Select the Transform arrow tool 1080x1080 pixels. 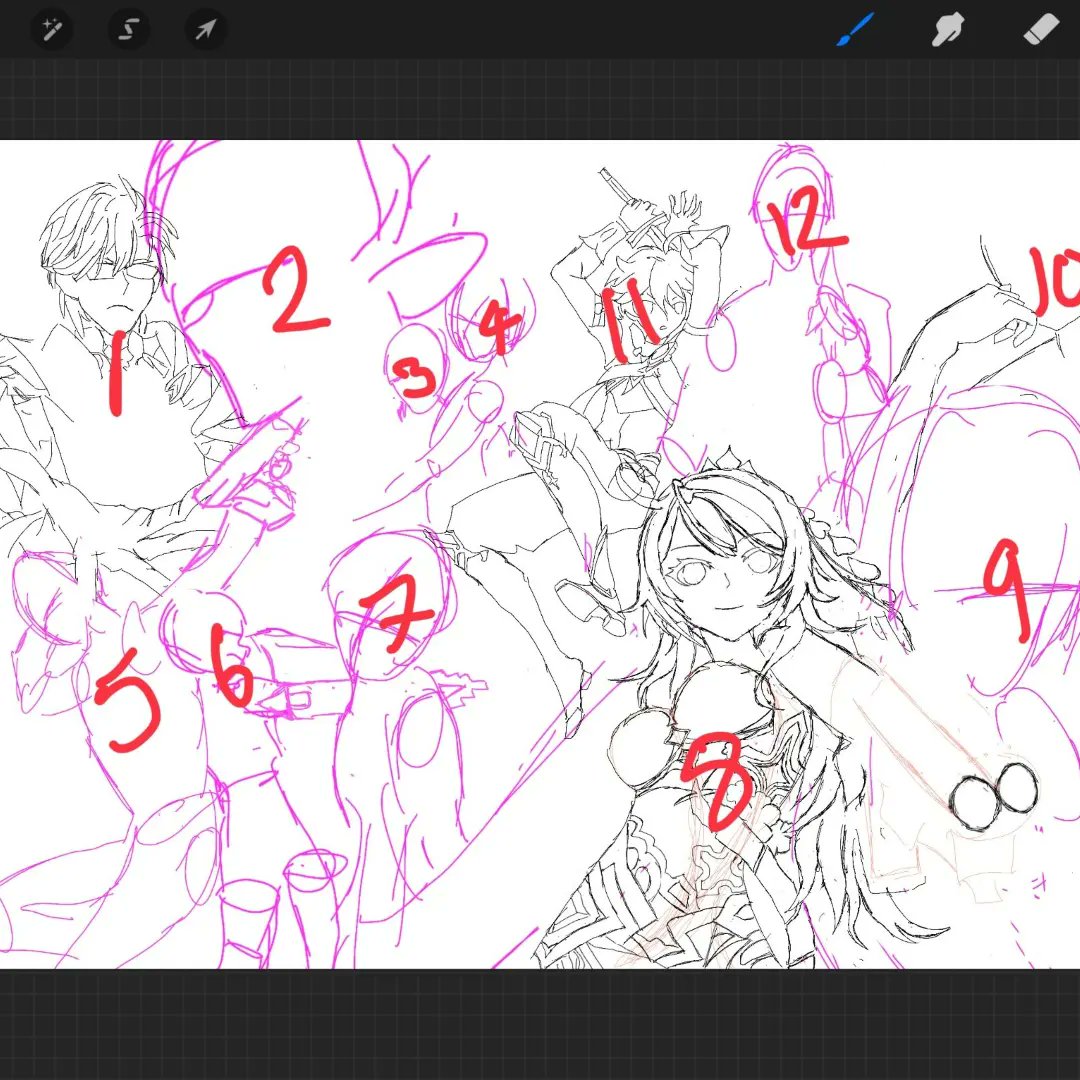pos(206,30)
